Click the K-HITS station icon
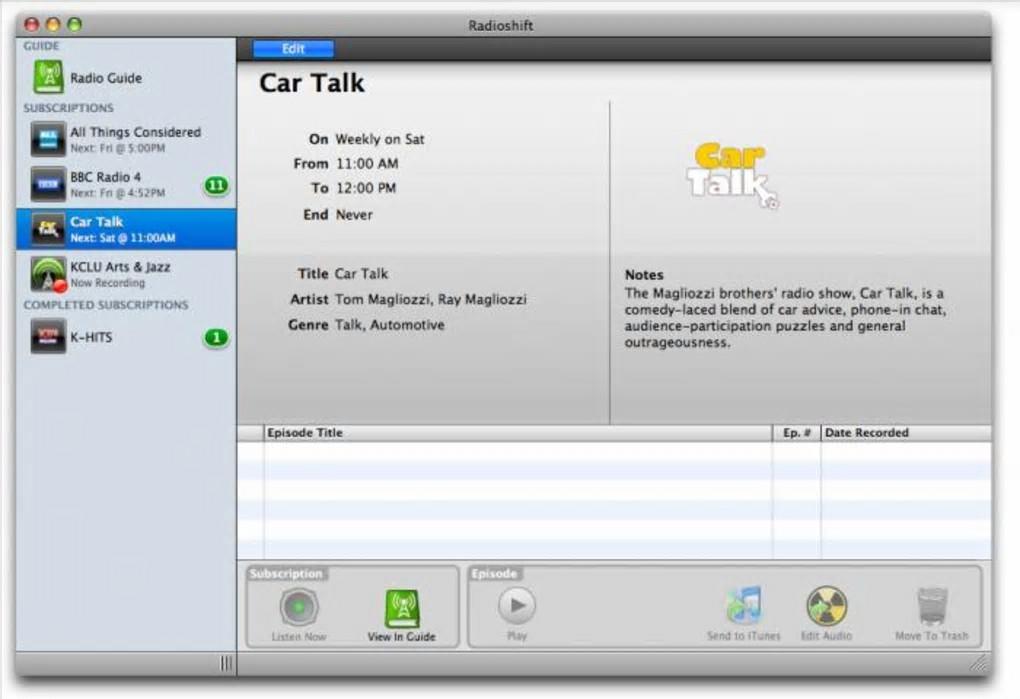This screenshot has height=699, width=1020. coord(48,336)
